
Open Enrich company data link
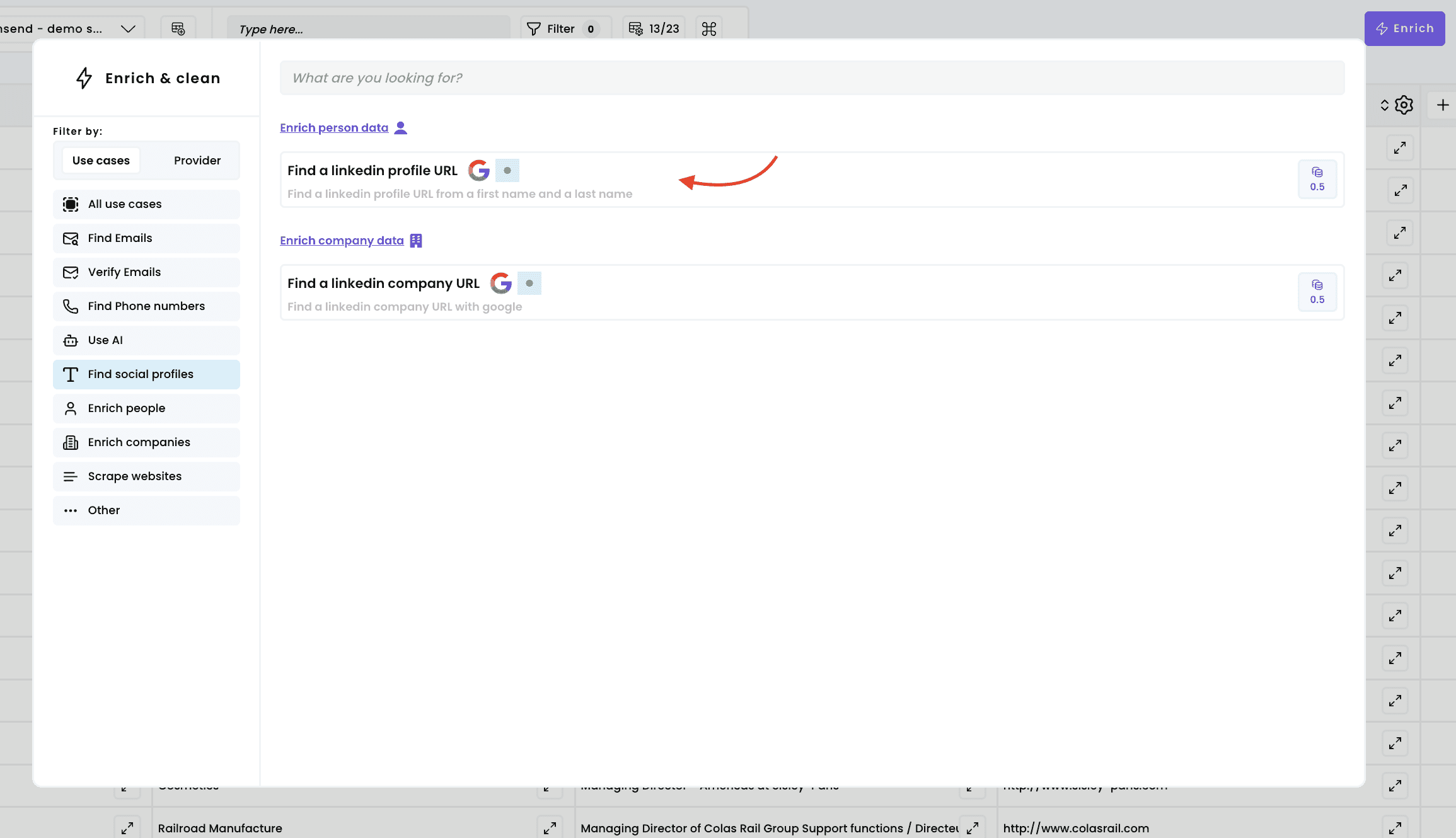coord(342,241)
